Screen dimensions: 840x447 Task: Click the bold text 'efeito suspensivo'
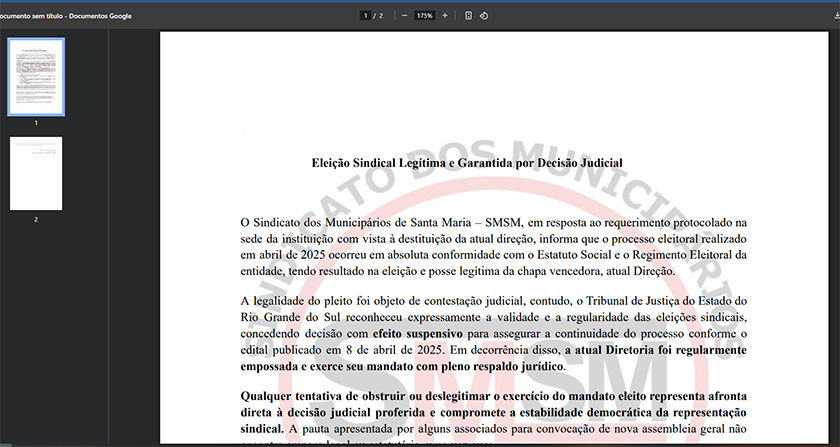click(x=418, y=334)
